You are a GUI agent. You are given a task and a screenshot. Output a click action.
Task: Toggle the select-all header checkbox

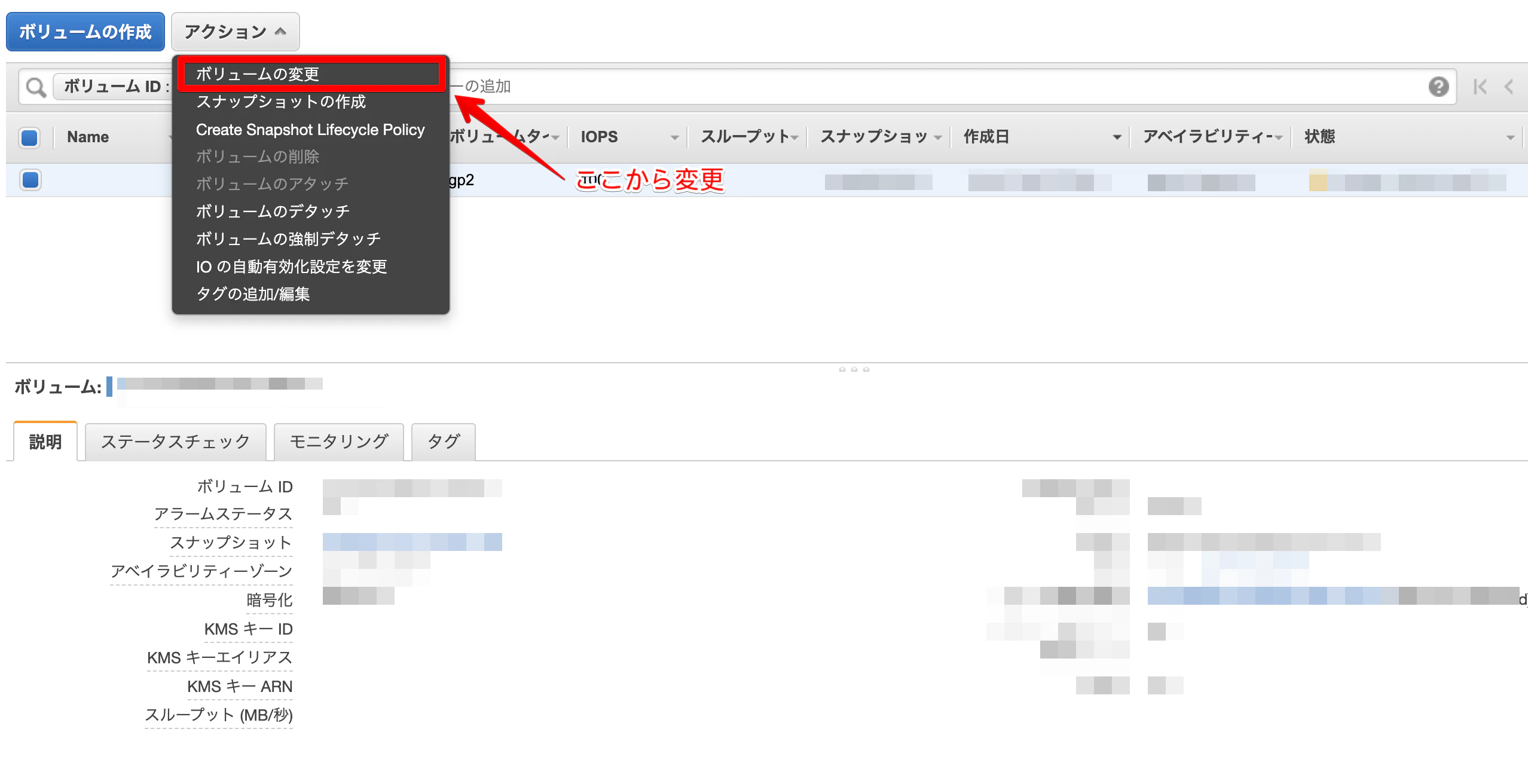coord(29,137)
